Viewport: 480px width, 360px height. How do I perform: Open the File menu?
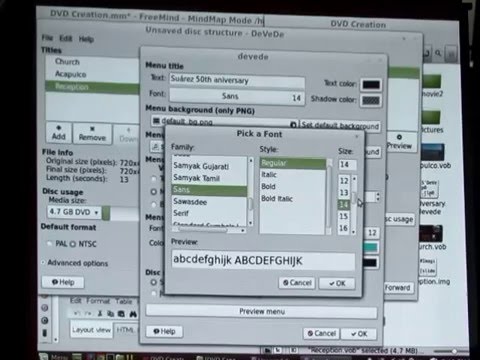[47, 38]
